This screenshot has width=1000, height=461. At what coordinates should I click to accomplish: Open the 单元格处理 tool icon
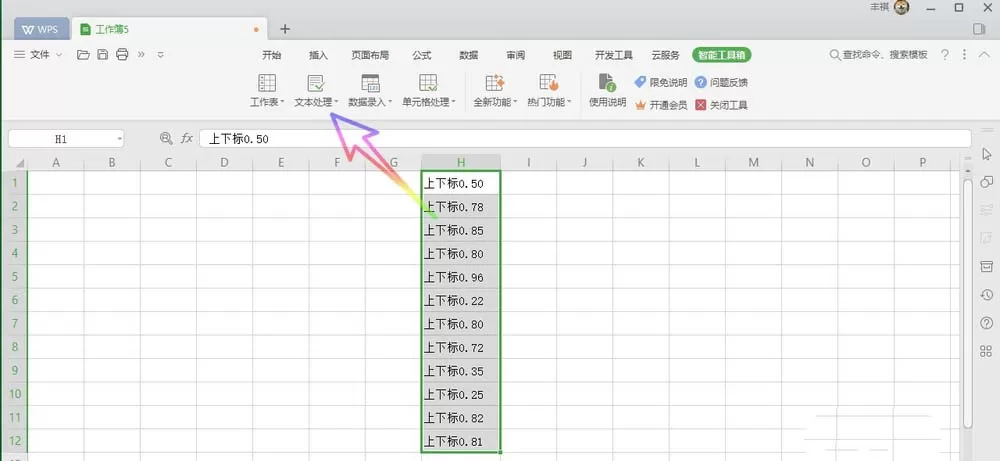428,83
